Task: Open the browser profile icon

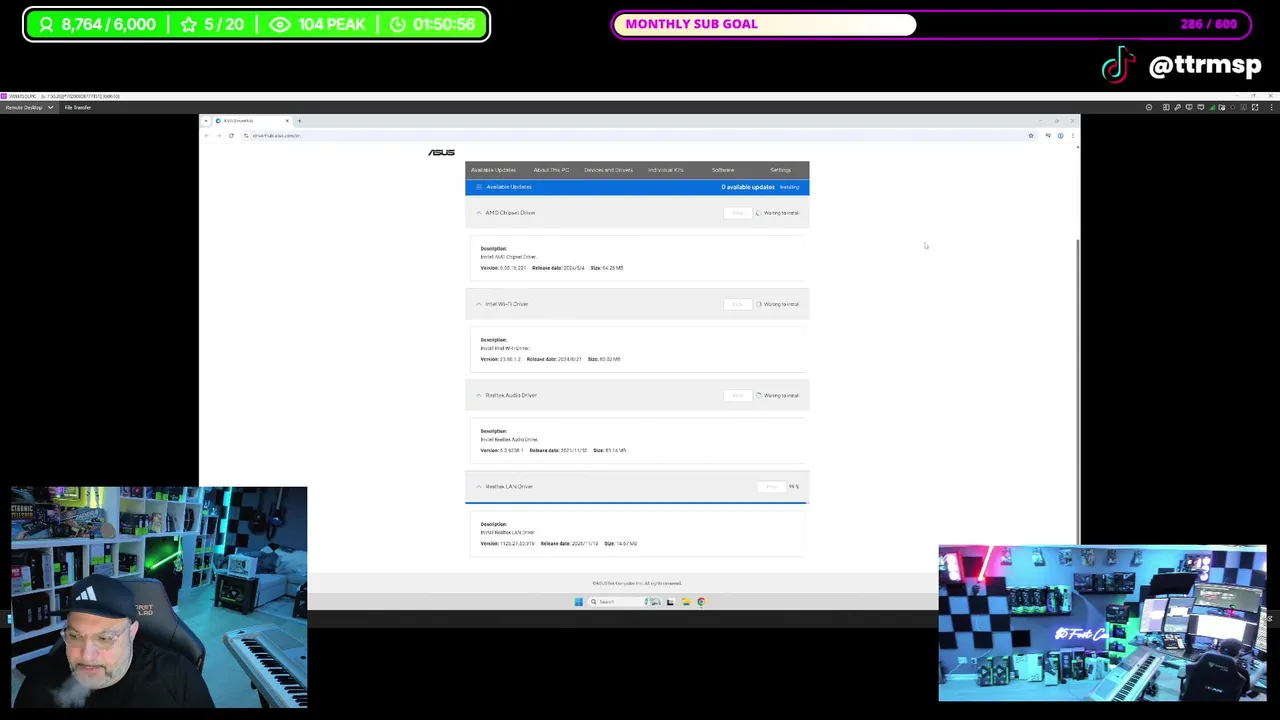Action: pyautogui.click(x=1060, y=135)
